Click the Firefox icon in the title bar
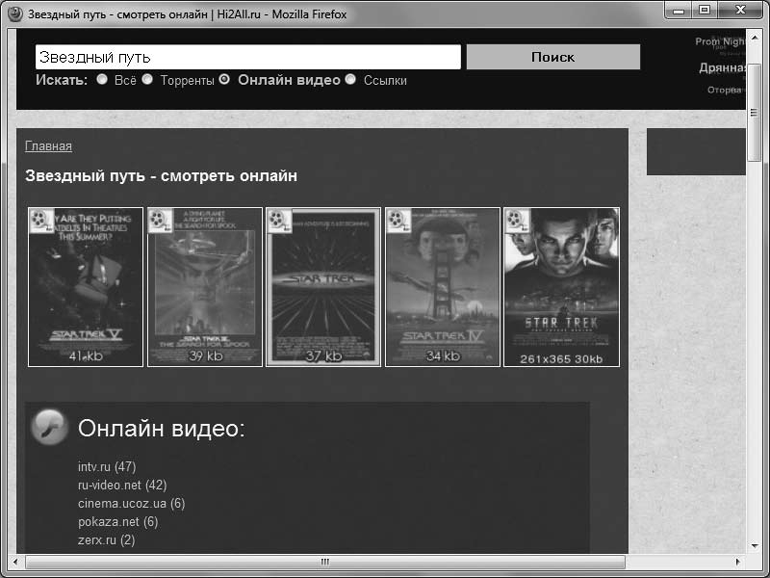Screen dimensions: 770x578 click(15, 13)
